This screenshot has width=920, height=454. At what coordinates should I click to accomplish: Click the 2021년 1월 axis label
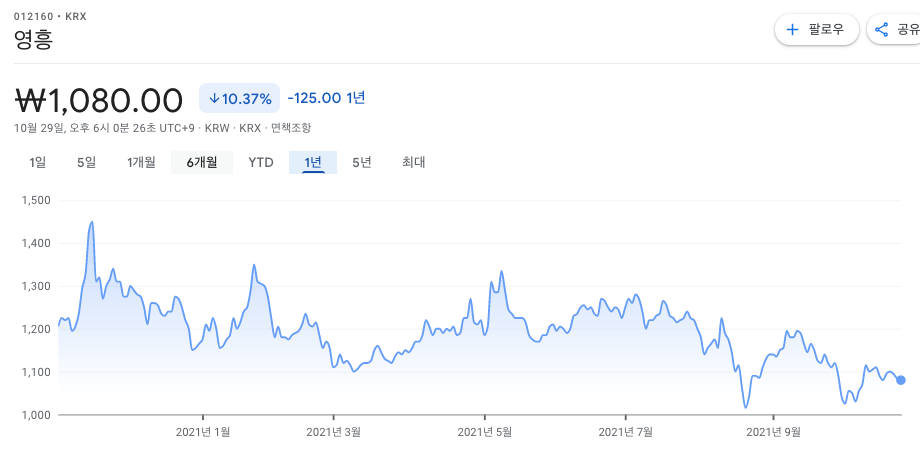[203, 432]
